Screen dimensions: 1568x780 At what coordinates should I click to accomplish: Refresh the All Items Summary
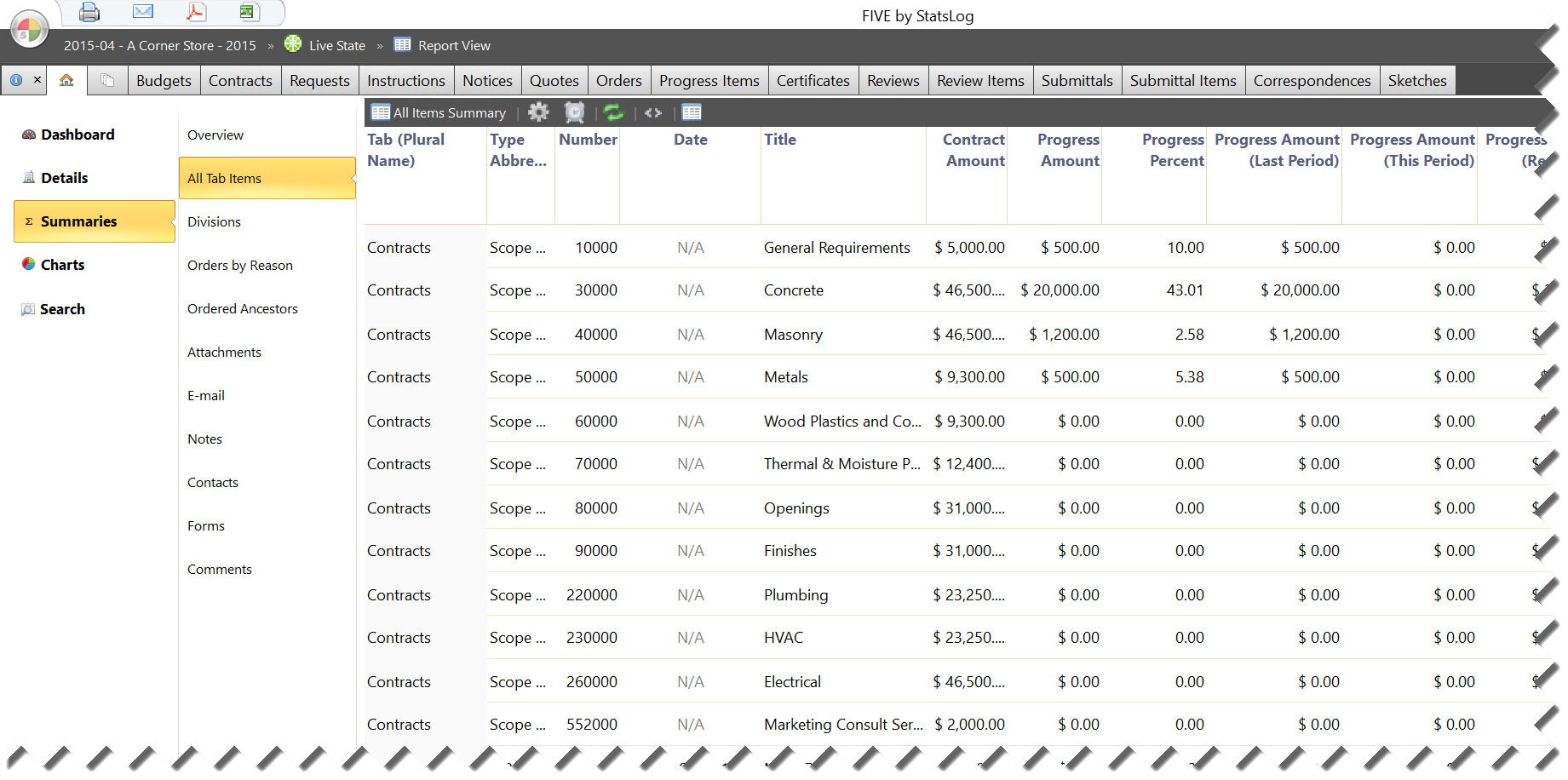pos(613,112)
